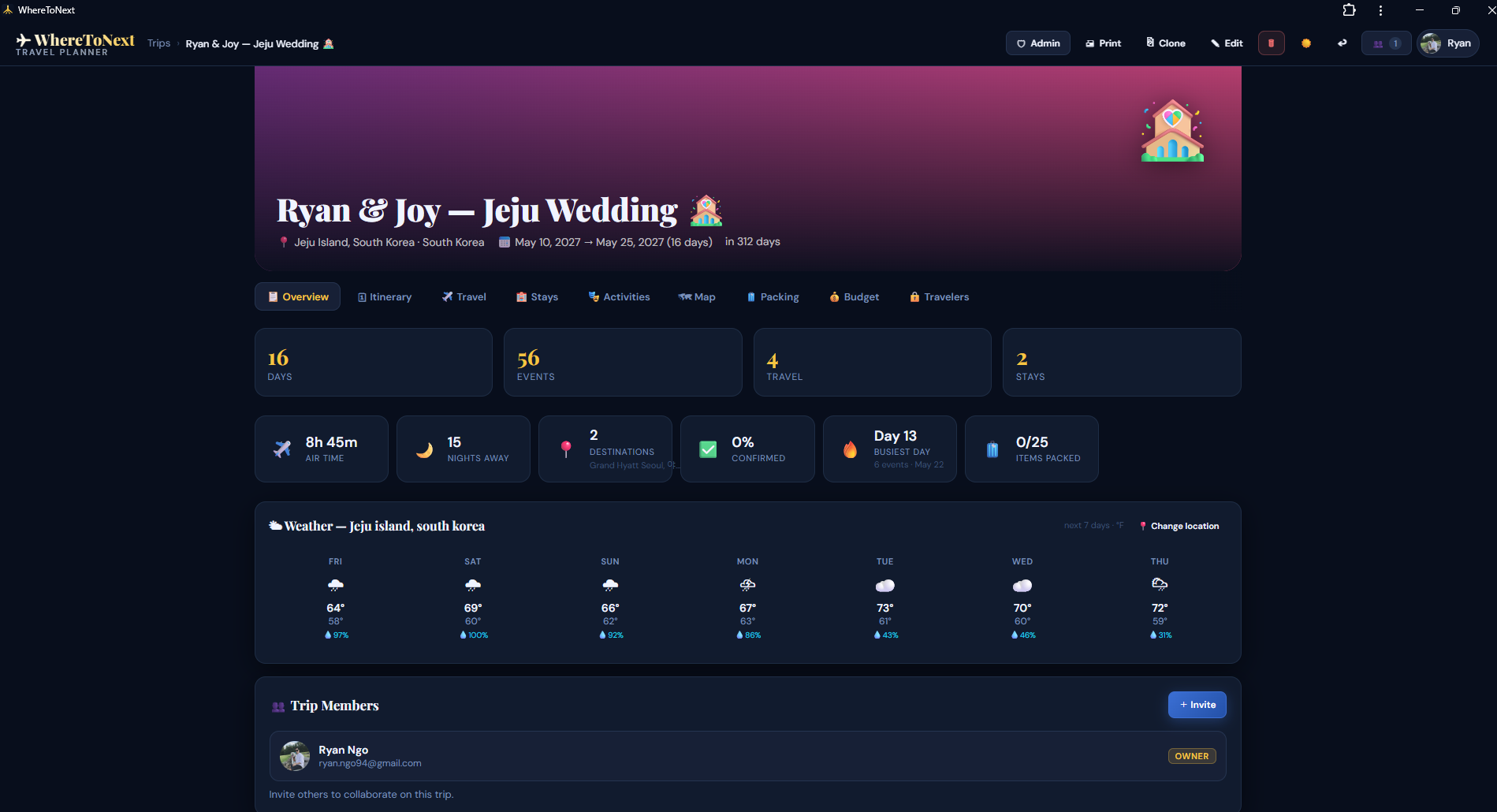Click Sunday's rain weather icon
The image size is (1497, 812).
(610, 585)
